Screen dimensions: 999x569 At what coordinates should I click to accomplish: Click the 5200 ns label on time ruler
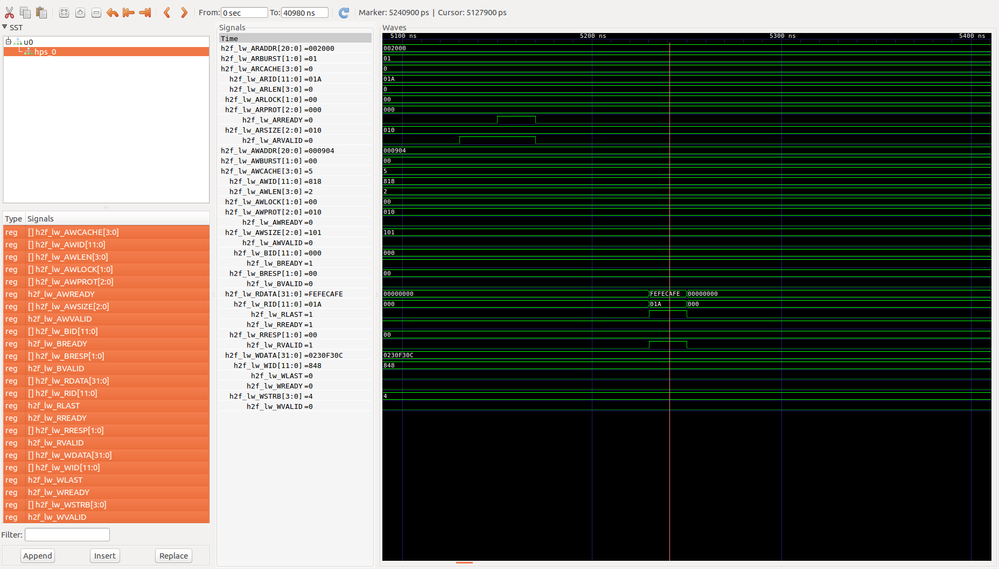click(593, 36)
